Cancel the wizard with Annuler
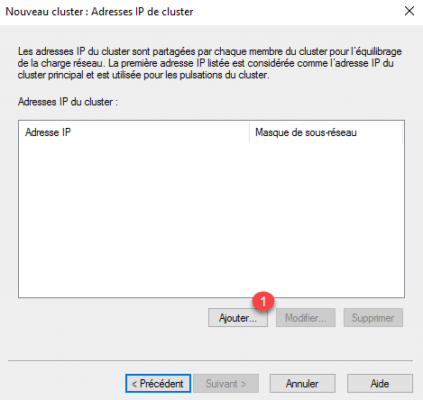Viewport: 423px width, 400px height. point(302,383)
